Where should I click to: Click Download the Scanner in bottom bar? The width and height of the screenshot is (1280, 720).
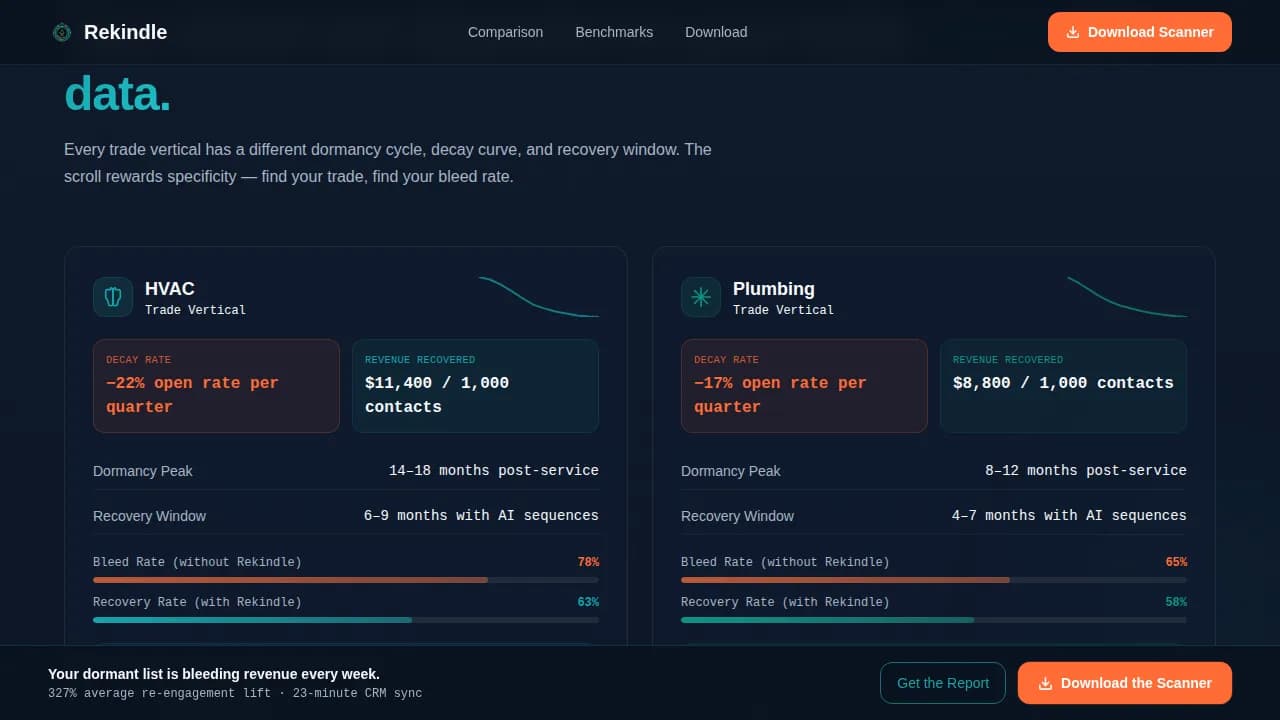[1125, 683]
